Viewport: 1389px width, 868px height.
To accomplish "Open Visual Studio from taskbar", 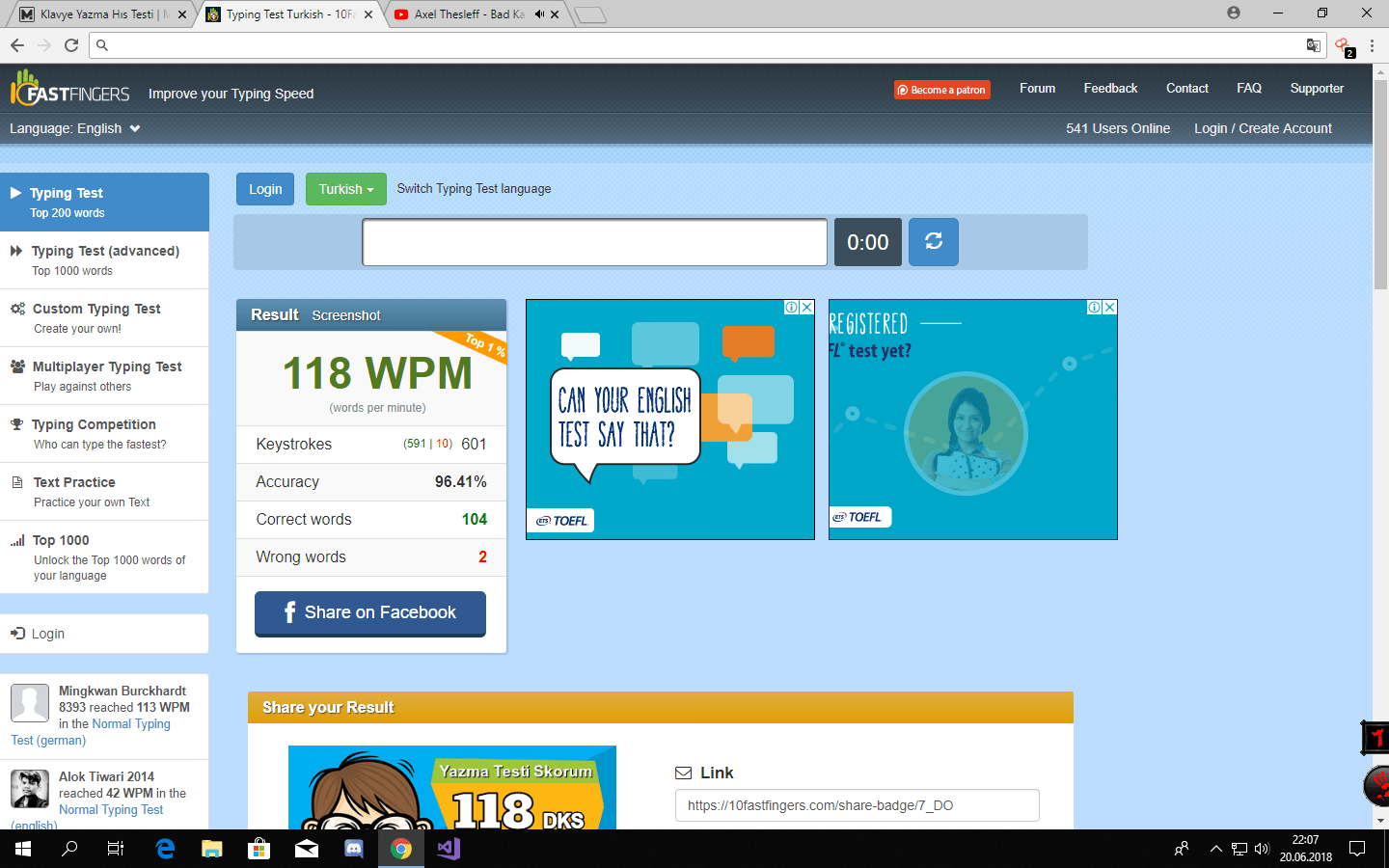I will [x=449, y=849].
